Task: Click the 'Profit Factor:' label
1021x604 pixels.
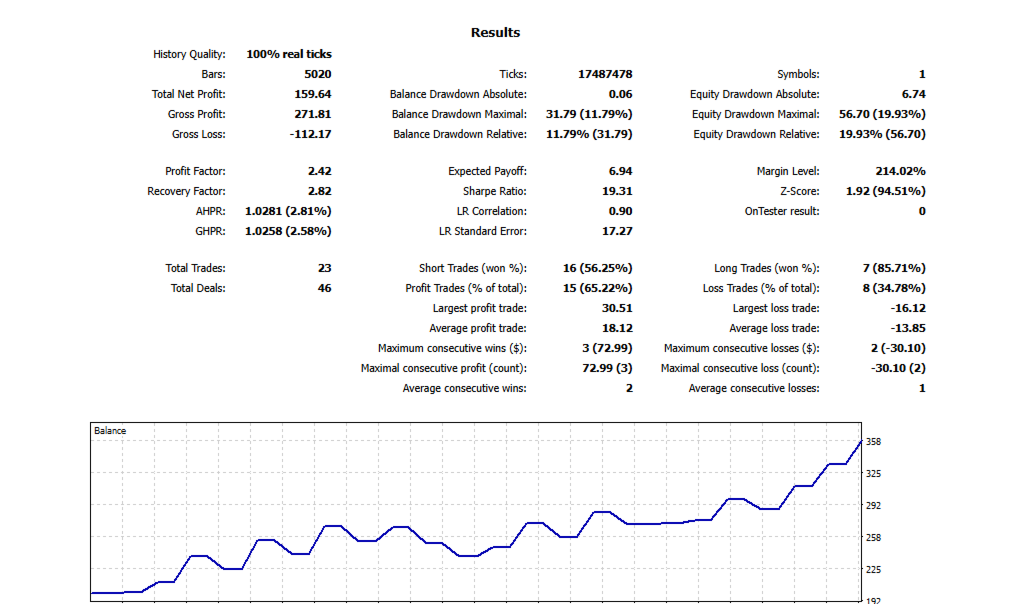Action: 195,171
